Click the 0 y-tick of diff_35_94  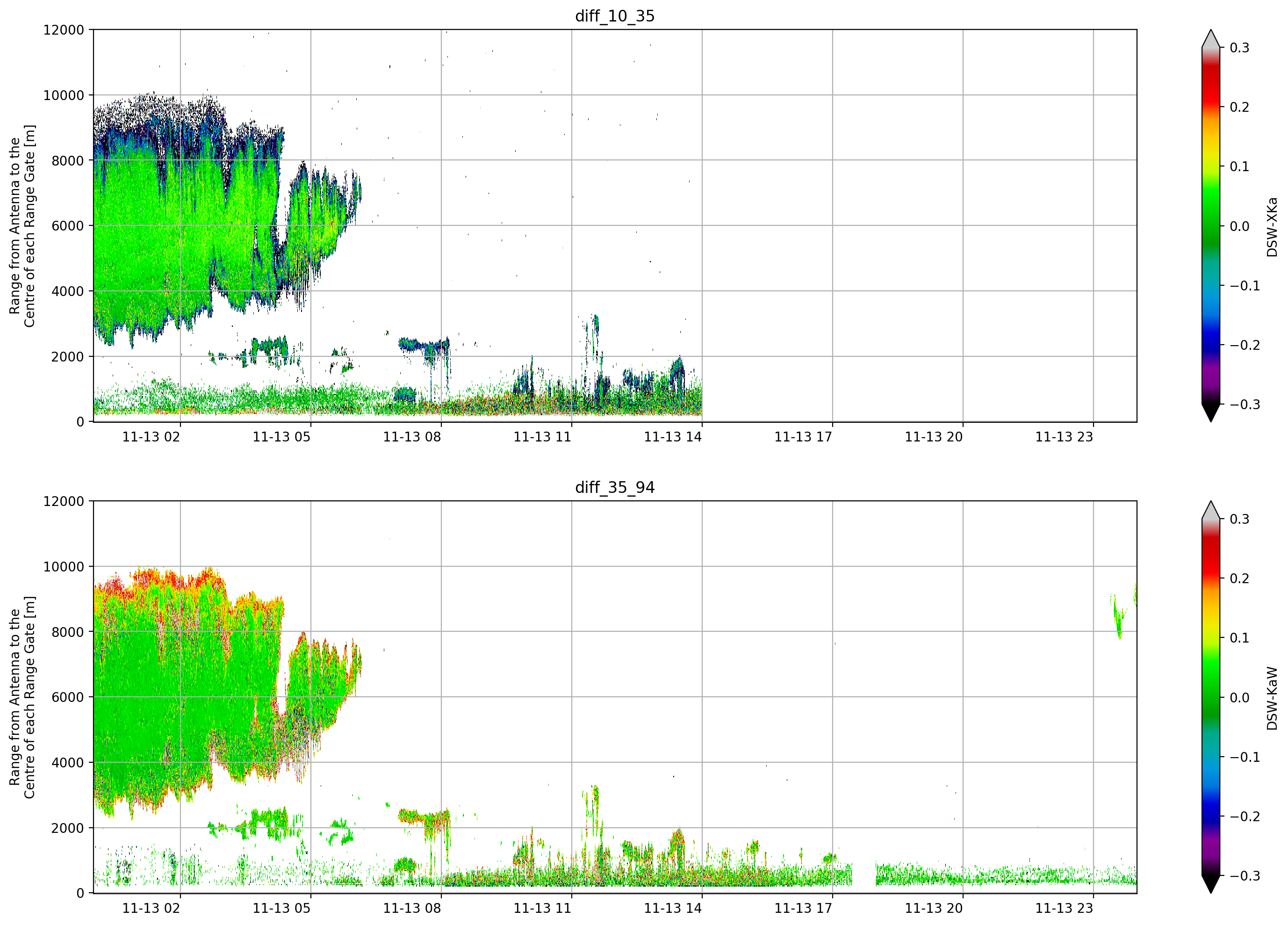tap(80, 894)
